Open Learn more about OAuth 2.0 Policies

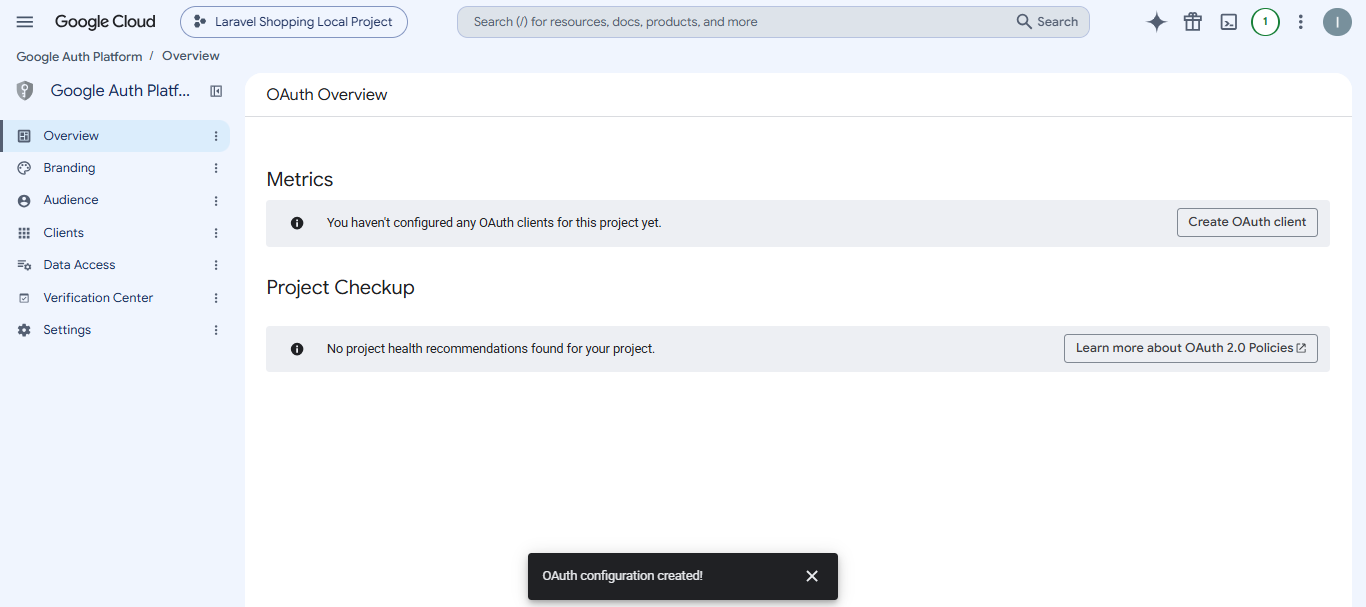tap(1191, 348)
